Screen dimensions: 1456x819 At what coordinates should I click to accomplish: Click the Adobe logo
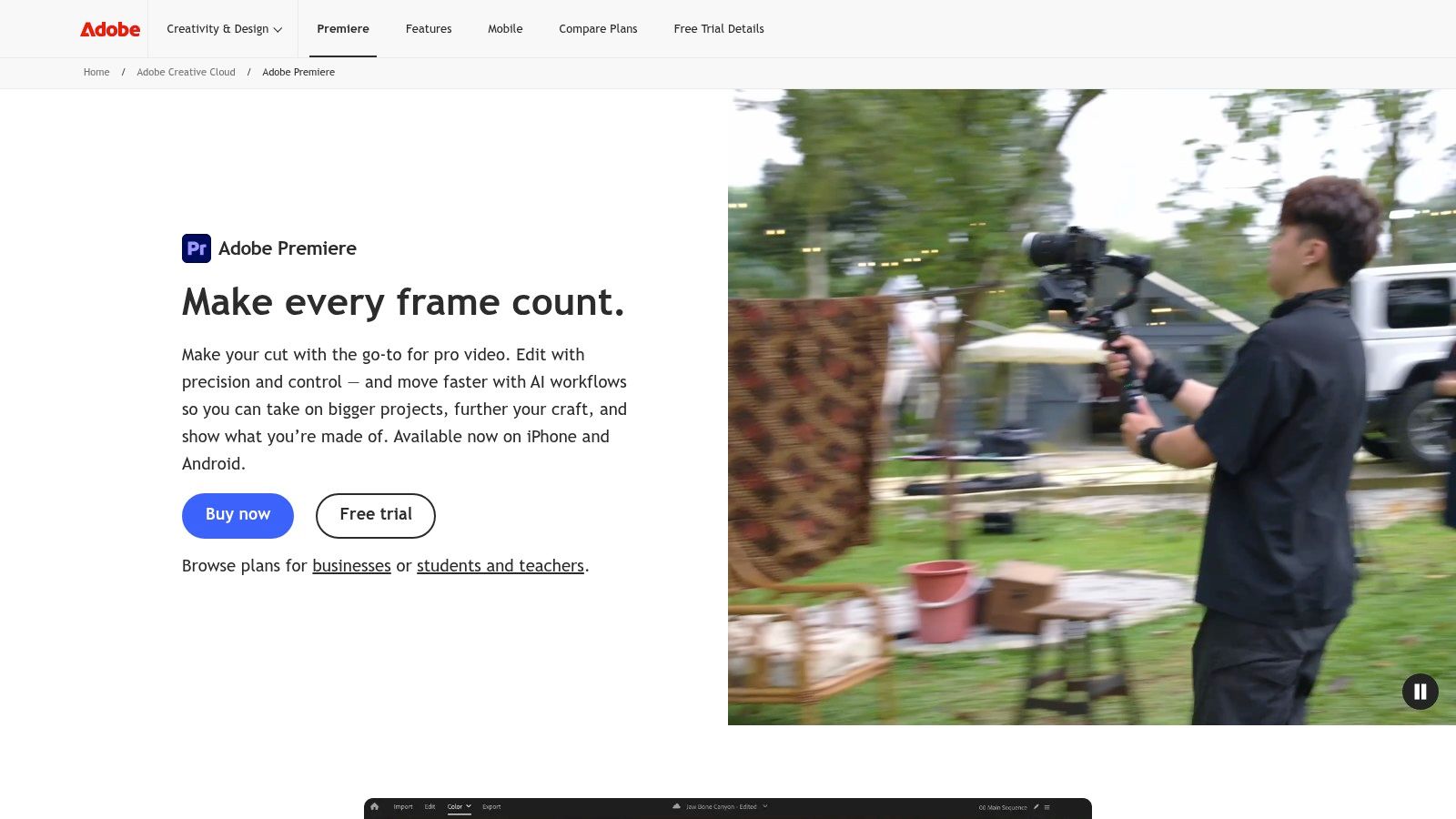110,29
